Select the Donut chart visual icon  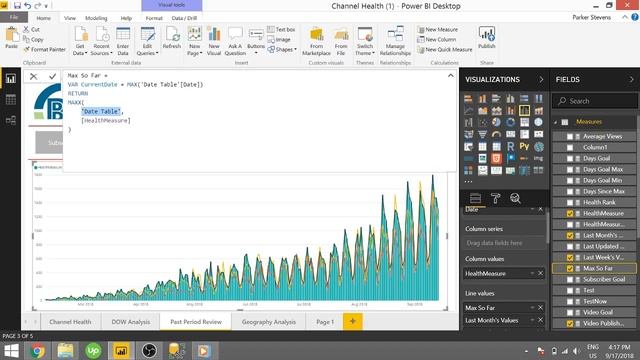(510, 122)
